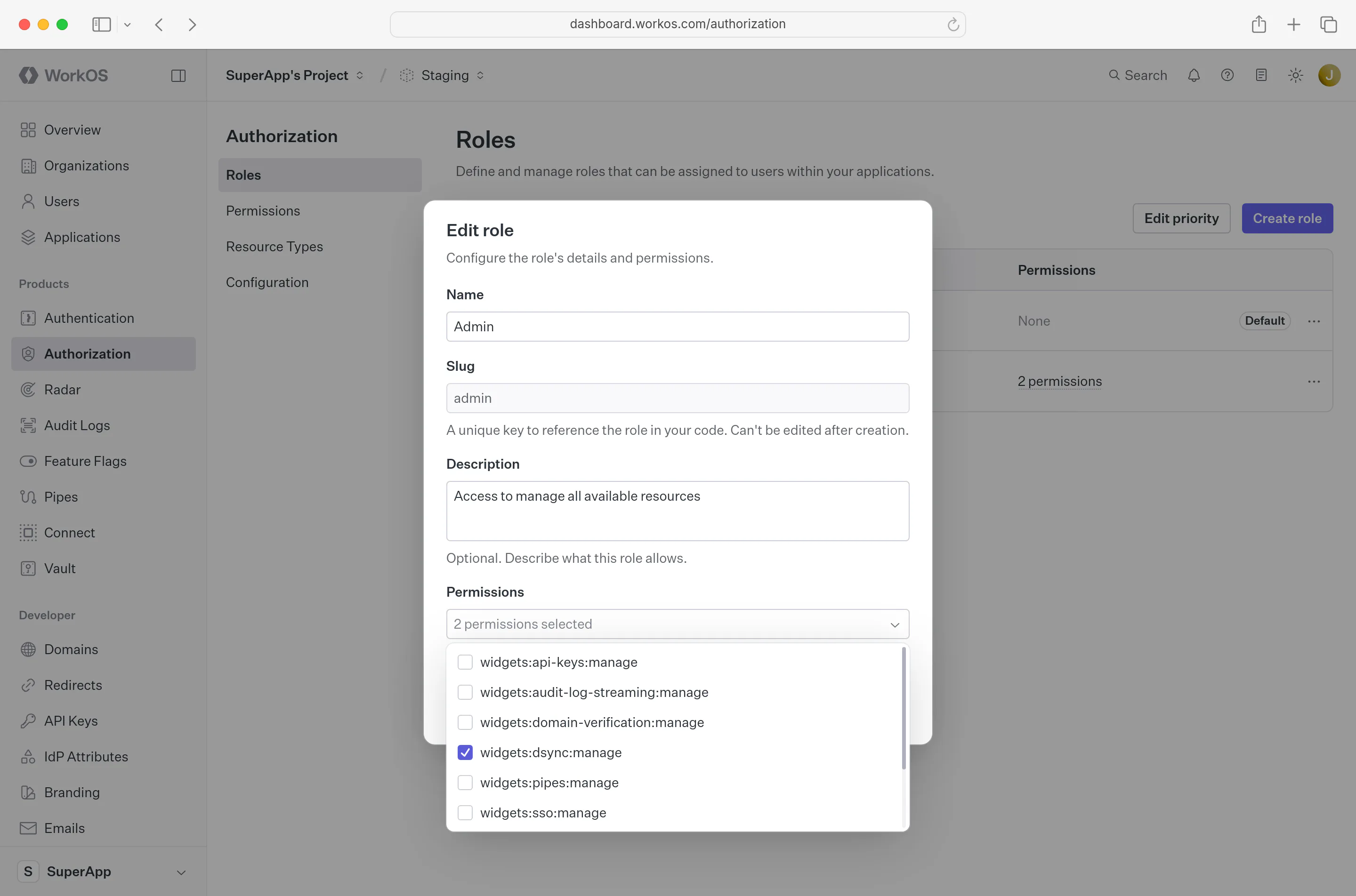The image size is (1356, 896).
Task: Click the WorkOS logo
Action: (x=64, y=75)
